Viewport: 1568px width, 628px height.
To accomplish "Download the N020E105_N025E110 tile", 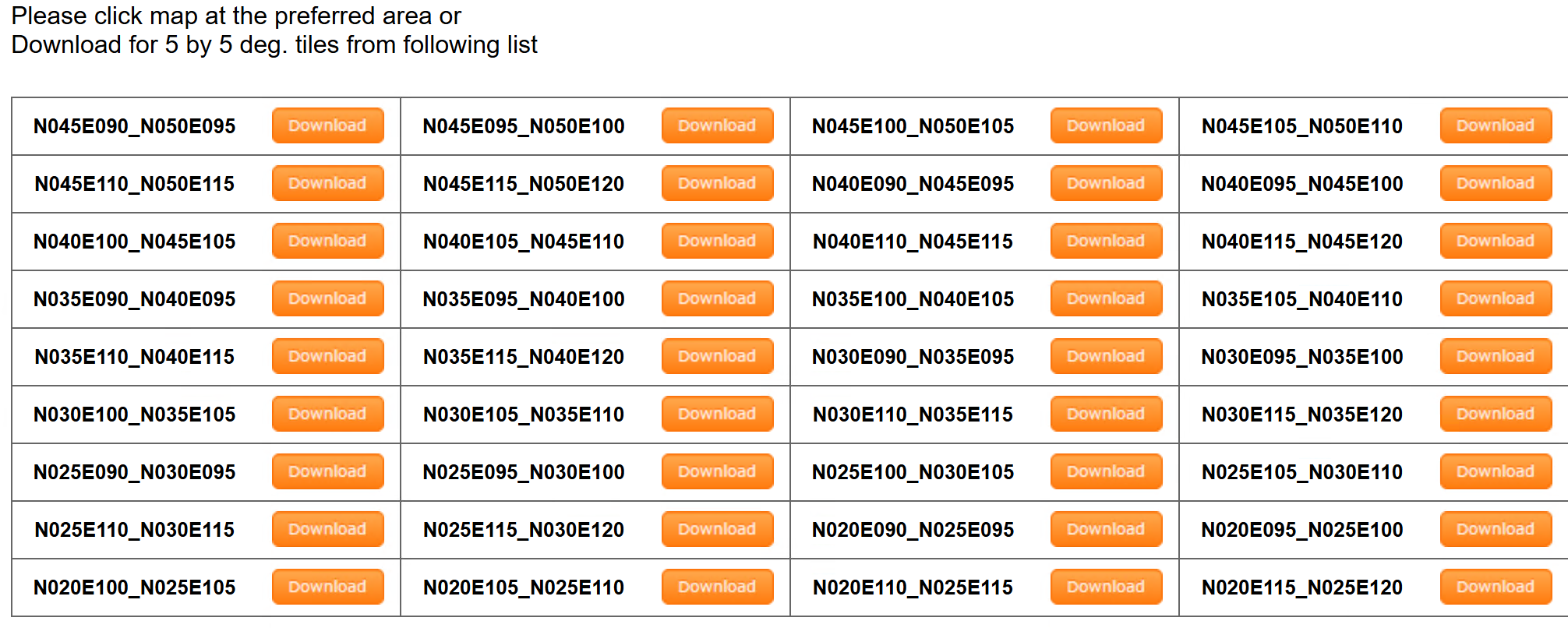I will point(717,587).
